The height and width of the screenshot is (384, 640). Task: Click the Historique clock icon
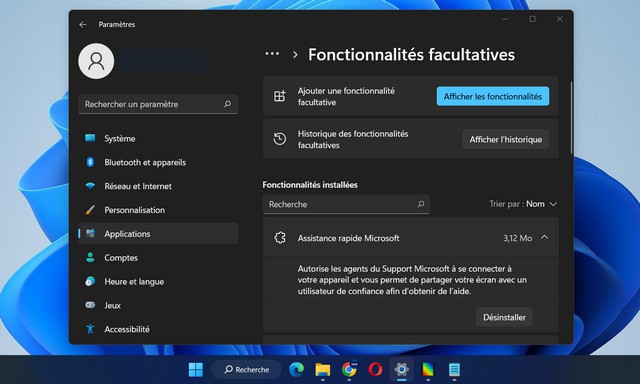tap(280, 139)
